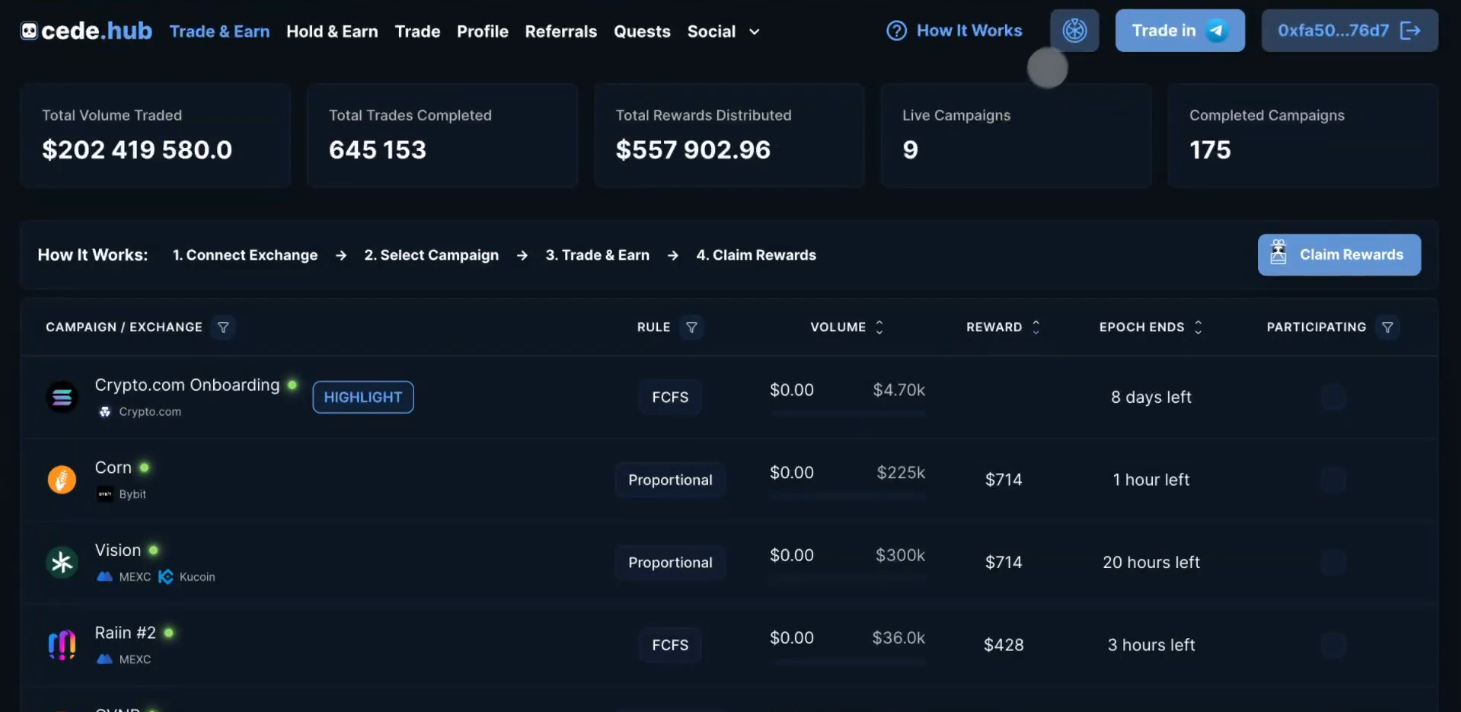Viewport: 1461px width, 712px height.
Task: Sort the table by Epoch Ends
Action: tap(1198, 327)
